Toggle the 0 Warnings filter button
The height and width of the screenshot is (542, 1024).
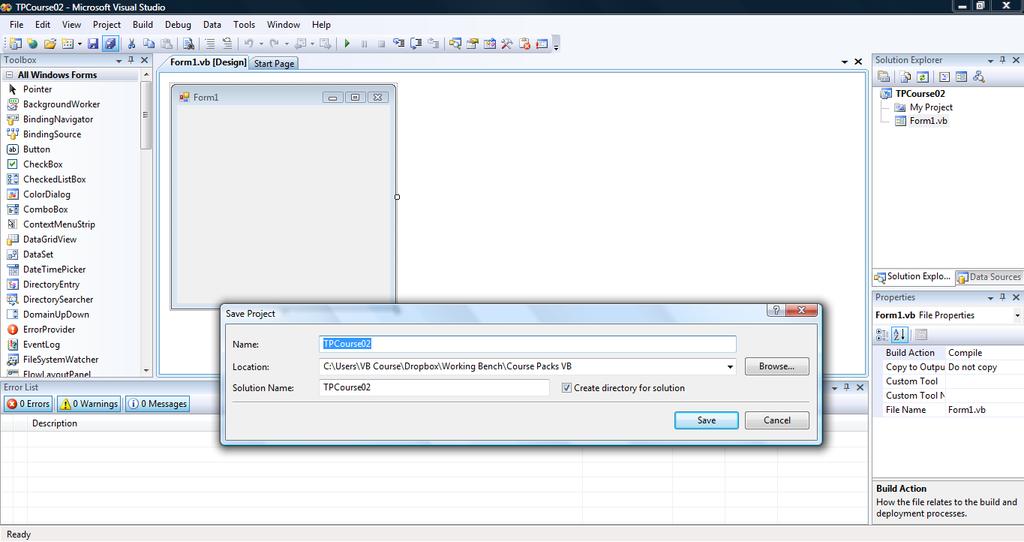[x=89, y=404]
